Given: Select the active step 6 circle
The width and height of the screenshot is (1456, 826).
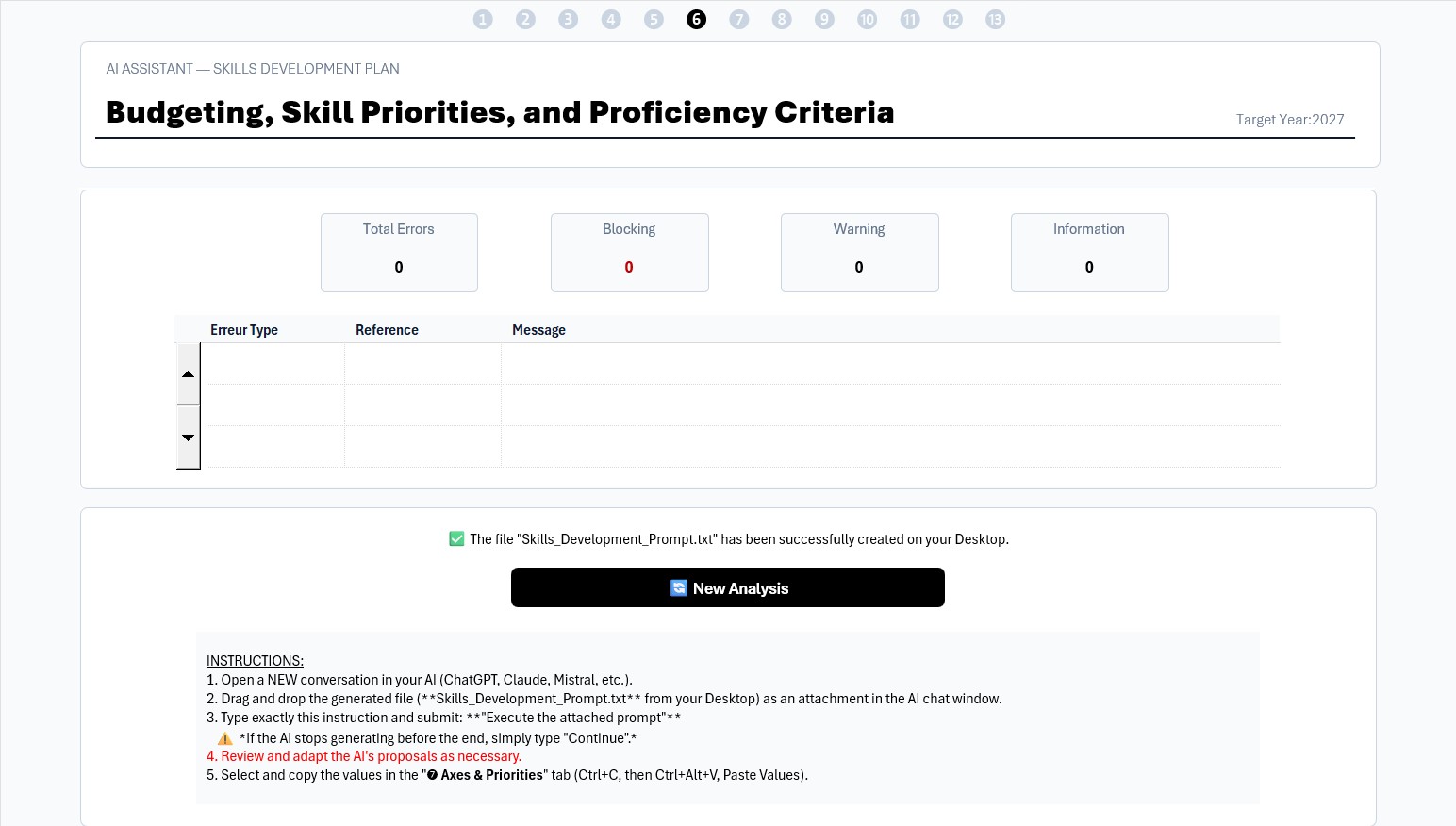Looking at the screenshot, I should (x=696, y=19).
